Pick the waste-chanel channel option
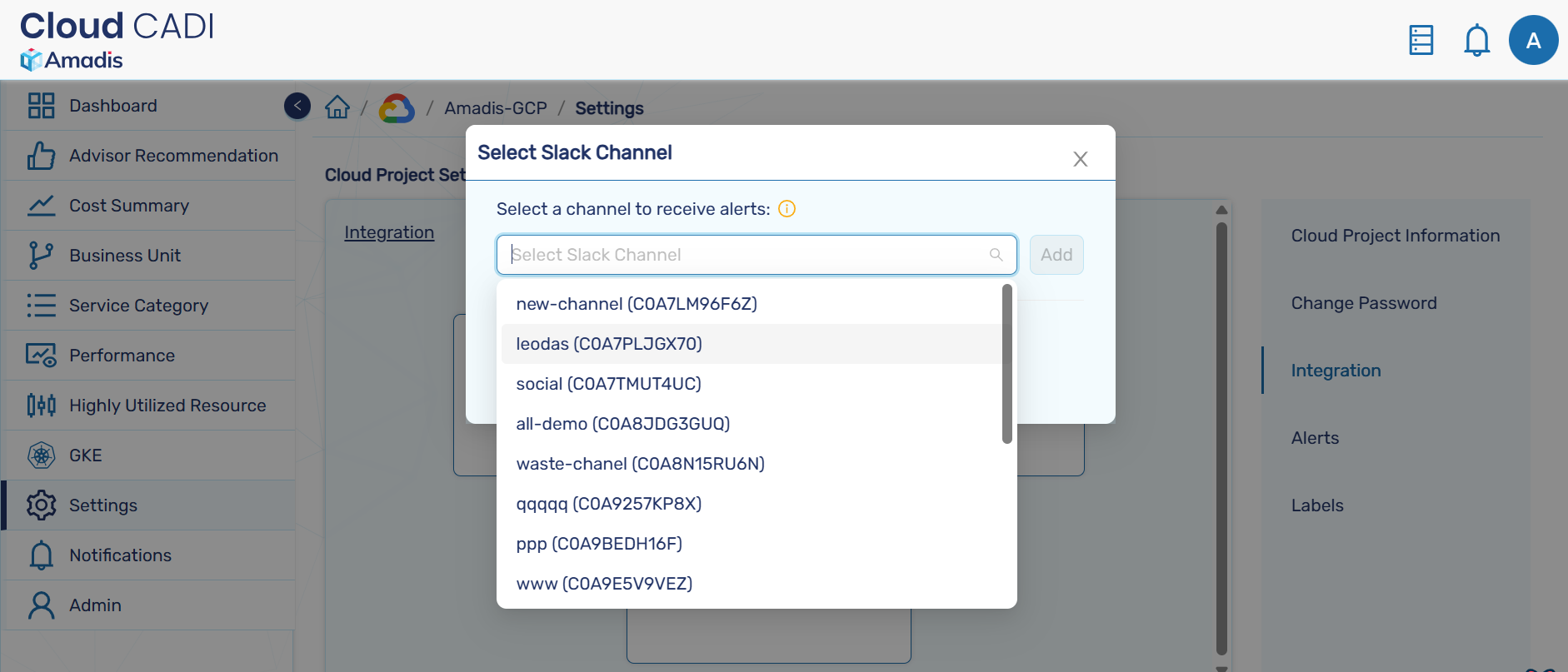Image resolution: width=1568 pixels, height=672 pixels. [x=640, y=464]
